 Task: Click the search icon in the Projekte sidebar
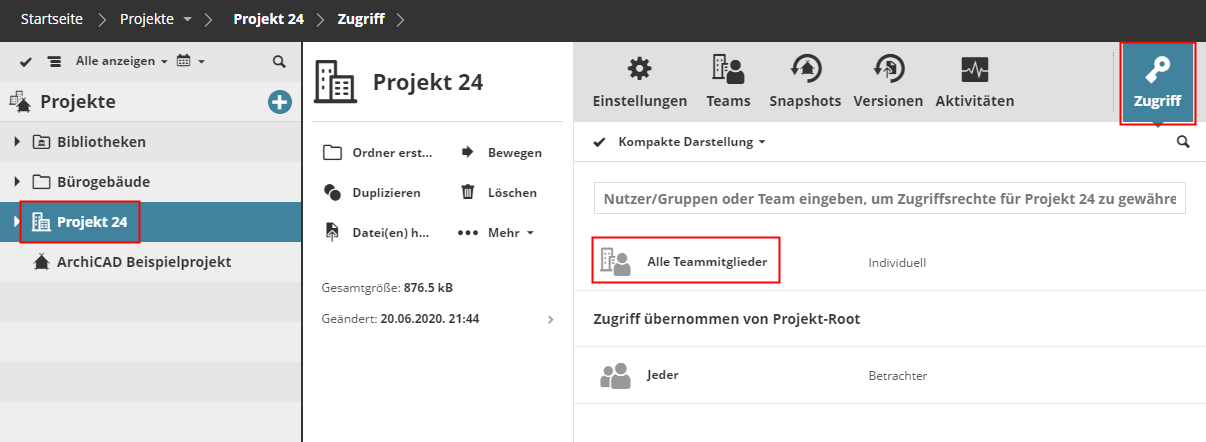pyautogui.click(x=279, y=62)
